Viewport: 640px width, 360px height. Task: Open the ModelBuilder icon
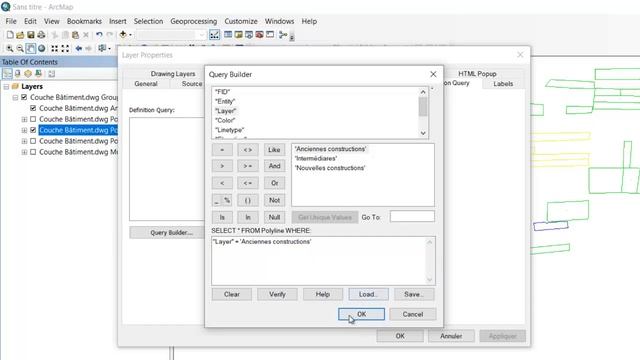[x=283, y=35]
